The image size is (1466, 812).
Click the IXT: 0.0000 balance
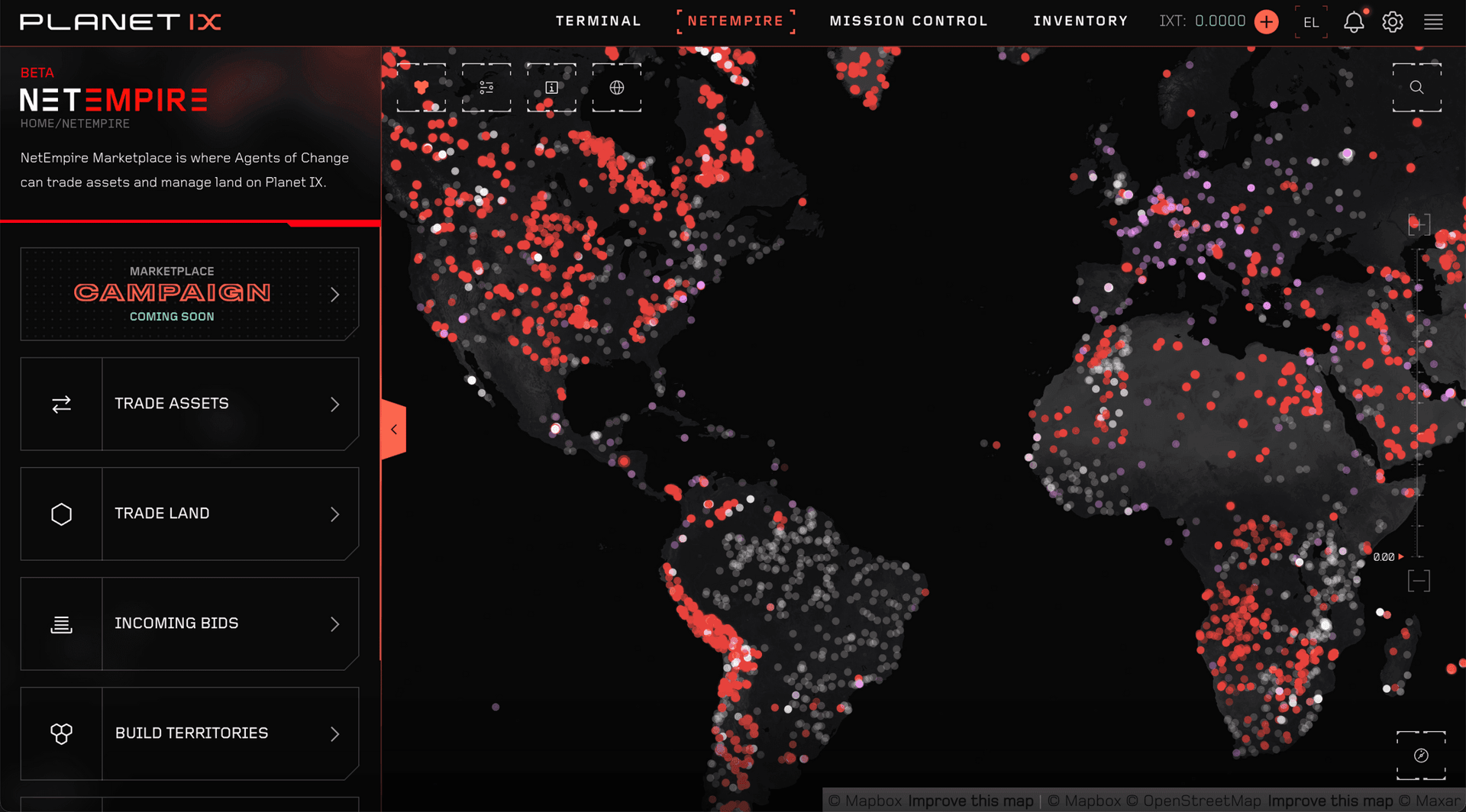[x=1203, y=21]
